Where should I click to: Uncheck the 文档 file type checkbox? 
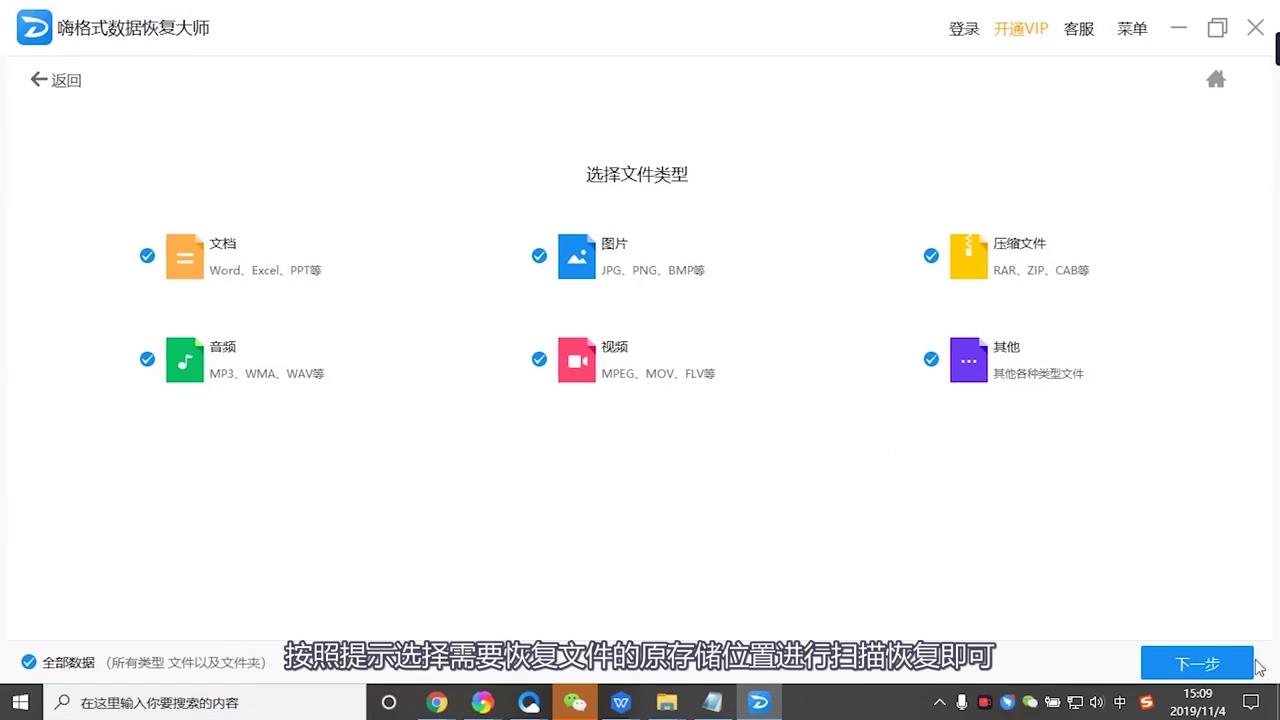click(x=147, y=256)
